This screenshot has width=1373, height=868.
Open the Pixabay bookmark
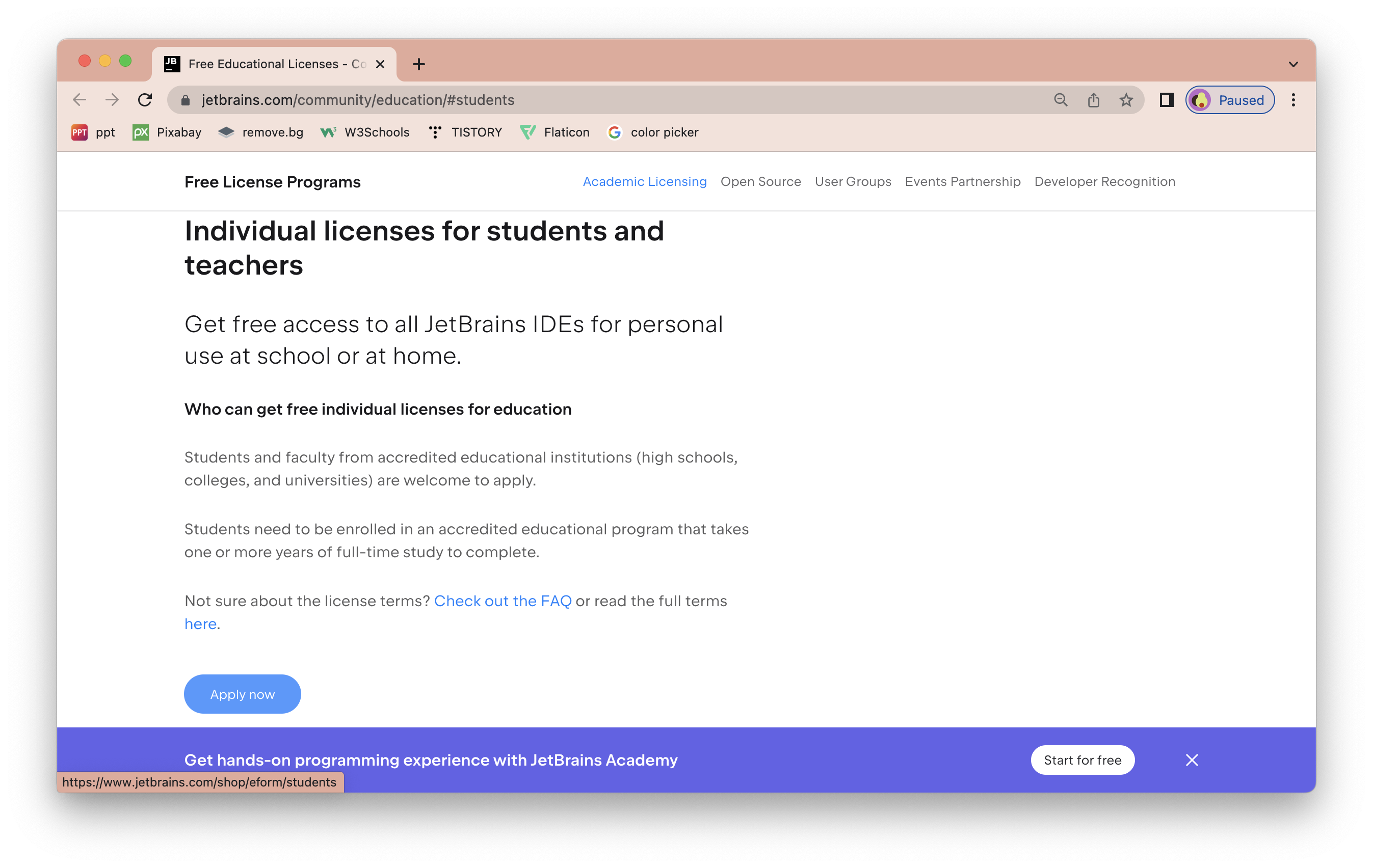[x=167, y=132]
